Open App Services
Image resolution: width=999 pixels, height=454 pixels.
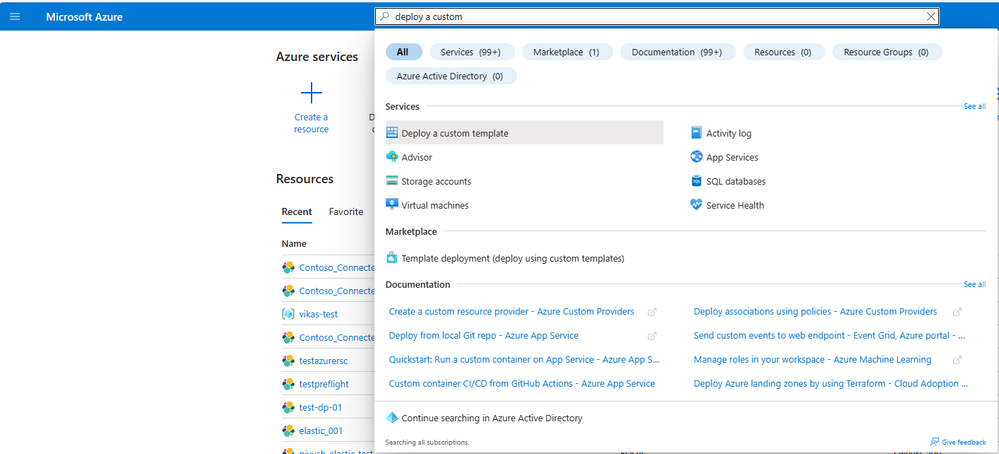(733, 157)
